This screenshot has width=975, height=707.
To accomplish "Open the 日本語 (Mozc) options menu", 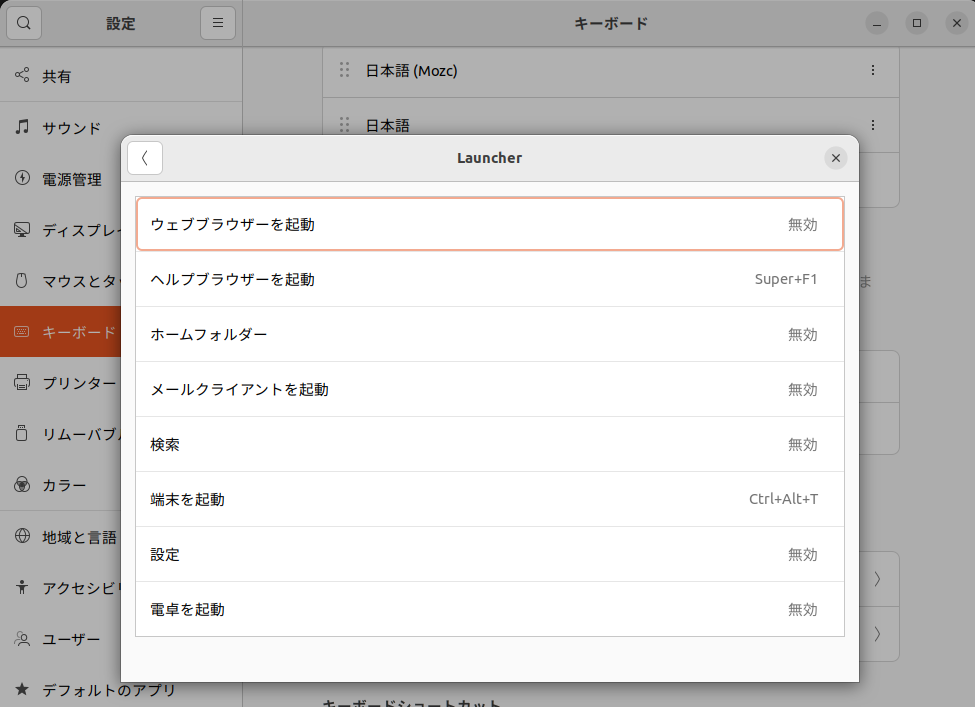I will [872, 70].
